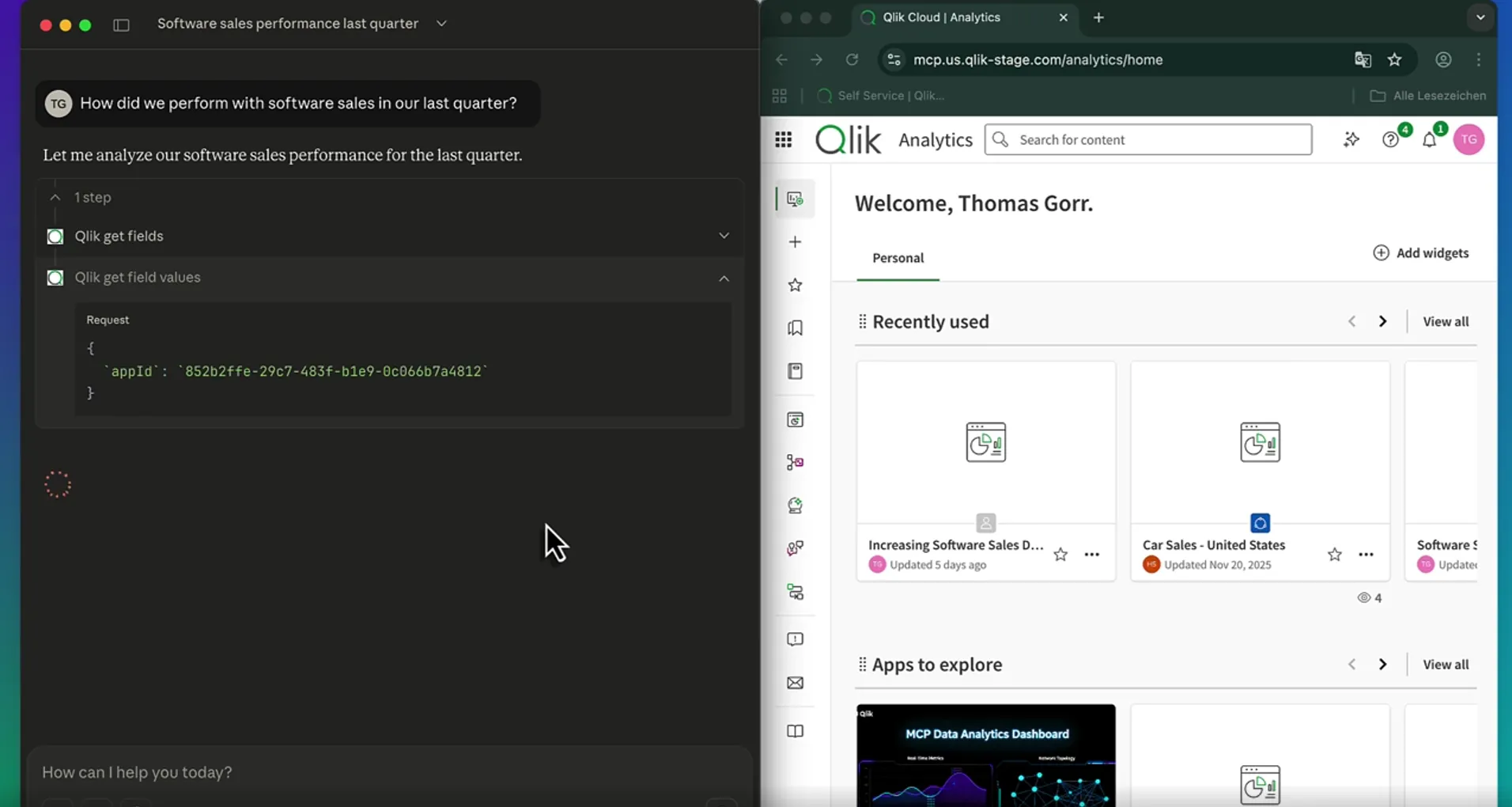Go forward in the browser

816,59
